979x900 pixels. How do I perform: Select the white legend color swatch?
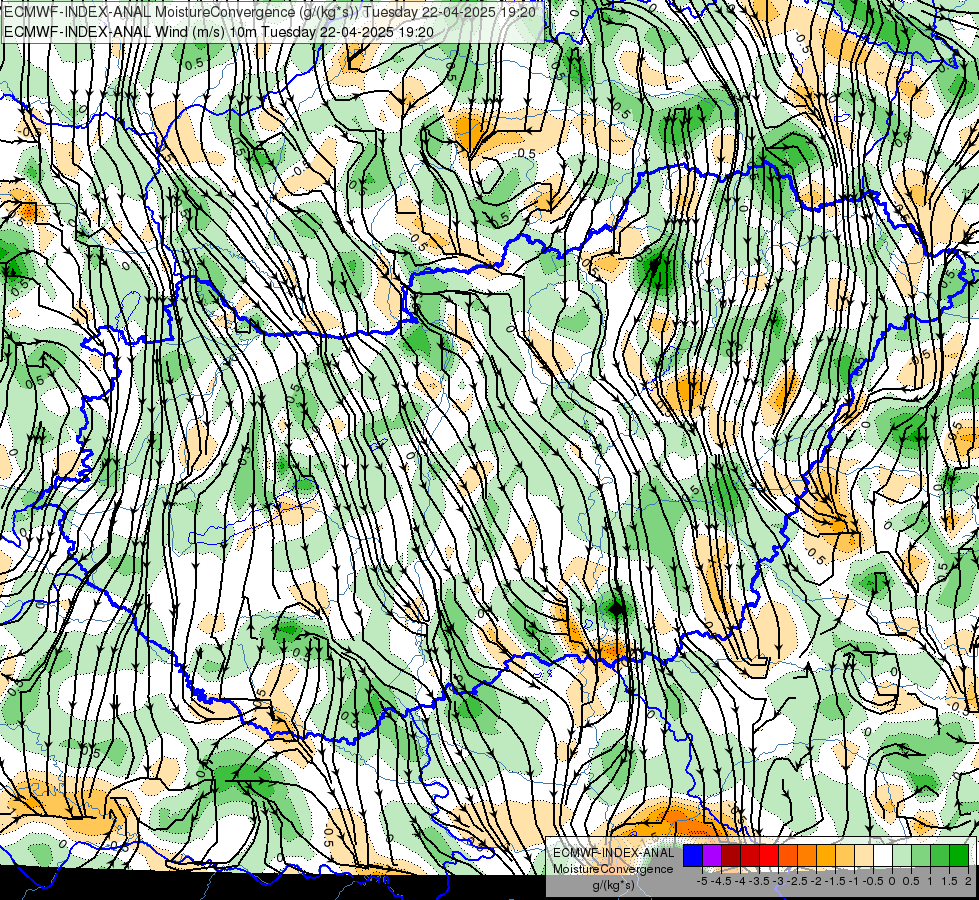click(x=883, y=856)
